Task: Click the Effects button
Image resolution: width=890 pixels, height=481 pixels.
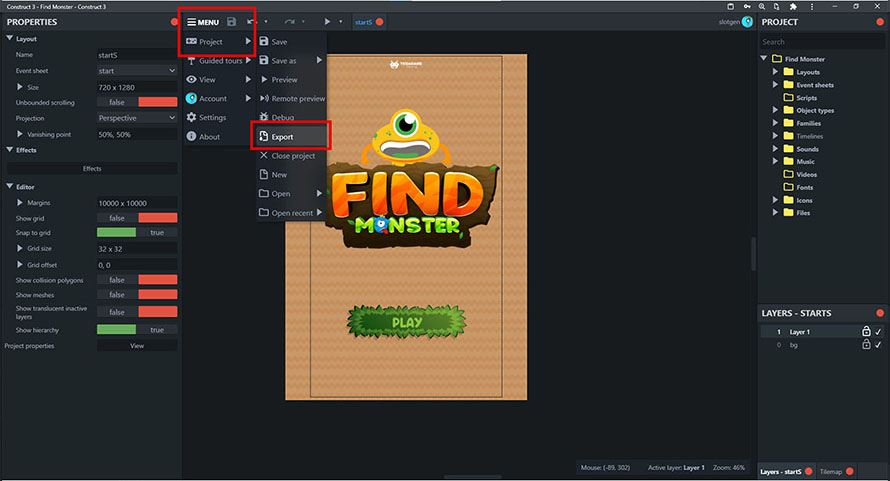Action: (92, 169)
